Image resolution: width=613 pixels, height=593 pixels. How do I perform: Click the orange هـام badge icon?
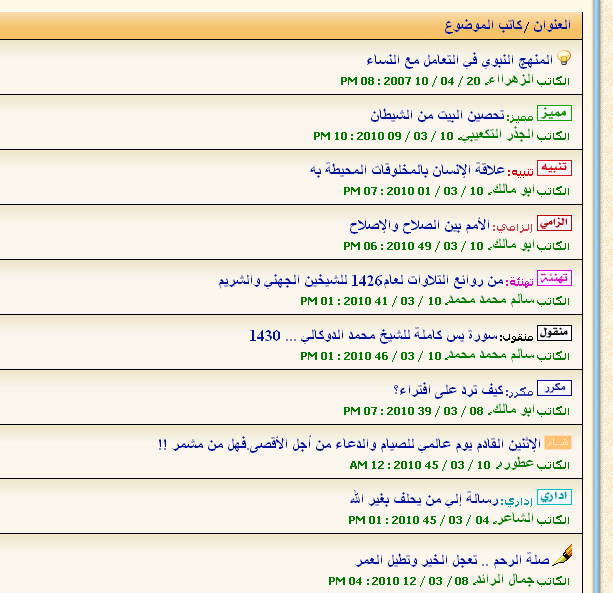[x=558, y=443]
